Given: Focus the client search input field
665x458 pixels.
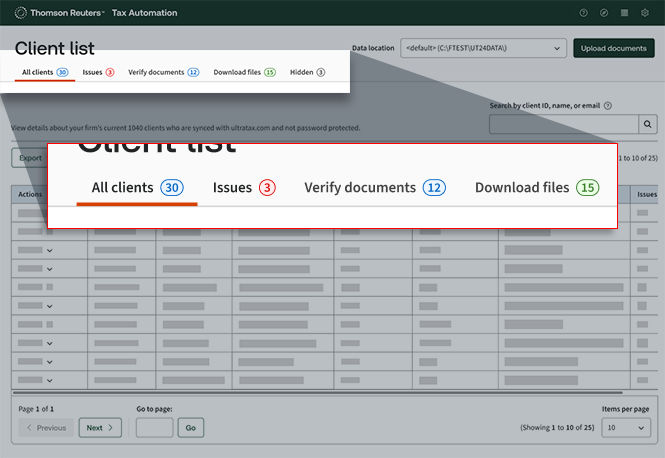Looking at the screenshot, I should [564, 124].
